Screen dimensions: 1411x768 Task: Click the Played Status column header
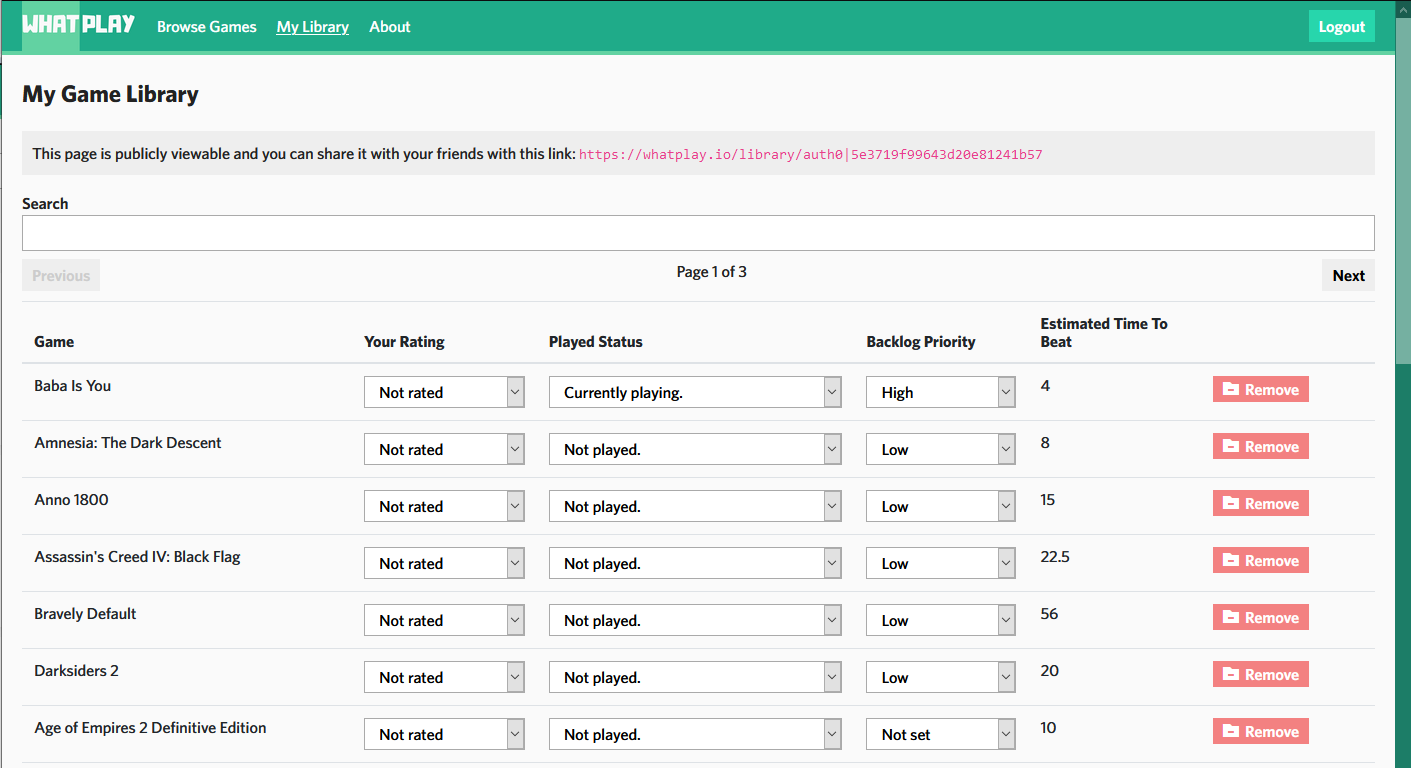pyautogui.click(x=596, y=342)
